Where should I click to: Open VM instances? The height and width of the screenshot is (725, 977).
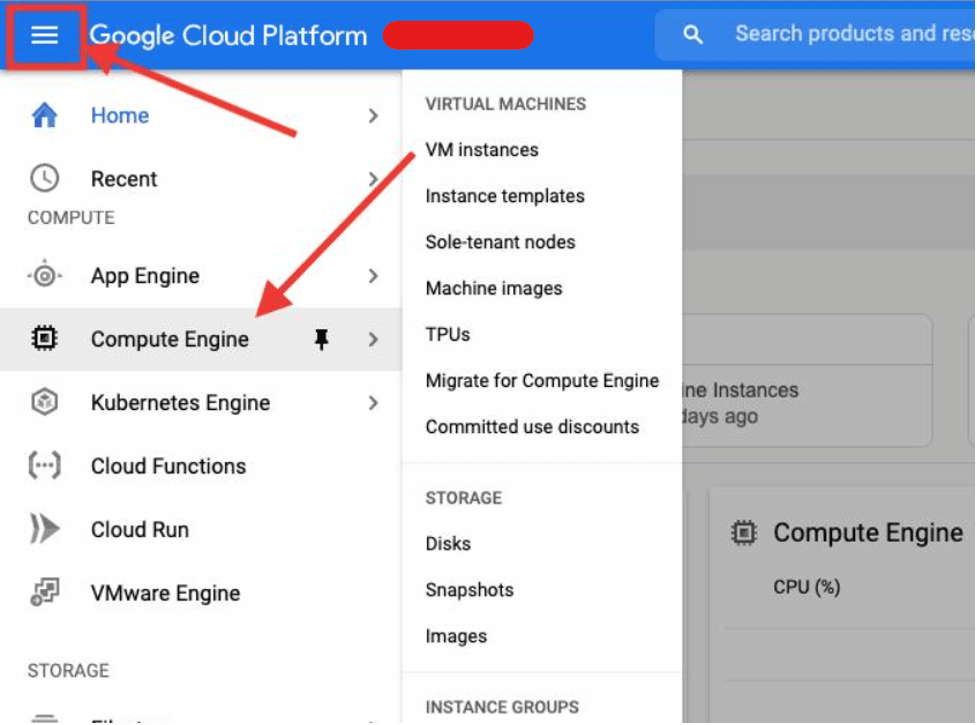coord(482,150)
